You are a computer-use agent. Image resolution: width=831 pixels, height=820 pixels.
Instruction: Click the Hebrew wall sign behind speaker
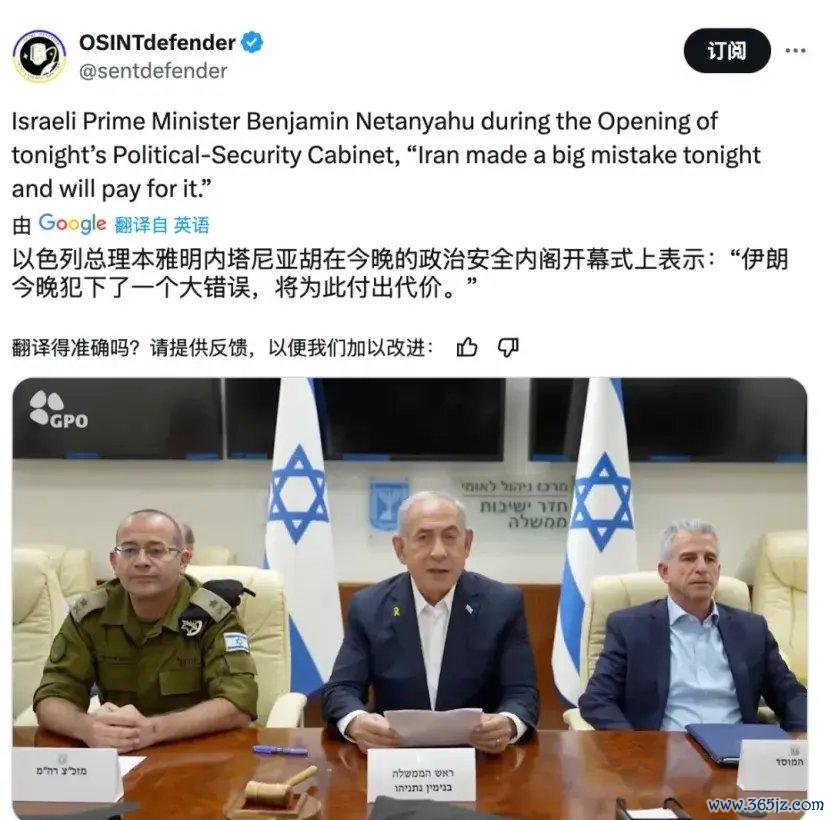[514, 504]
